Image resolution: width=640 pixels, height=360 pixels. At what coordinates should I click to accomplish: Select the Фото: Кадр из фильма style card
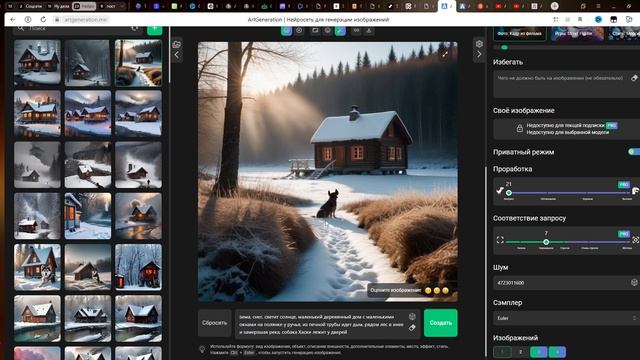point(520,33)
